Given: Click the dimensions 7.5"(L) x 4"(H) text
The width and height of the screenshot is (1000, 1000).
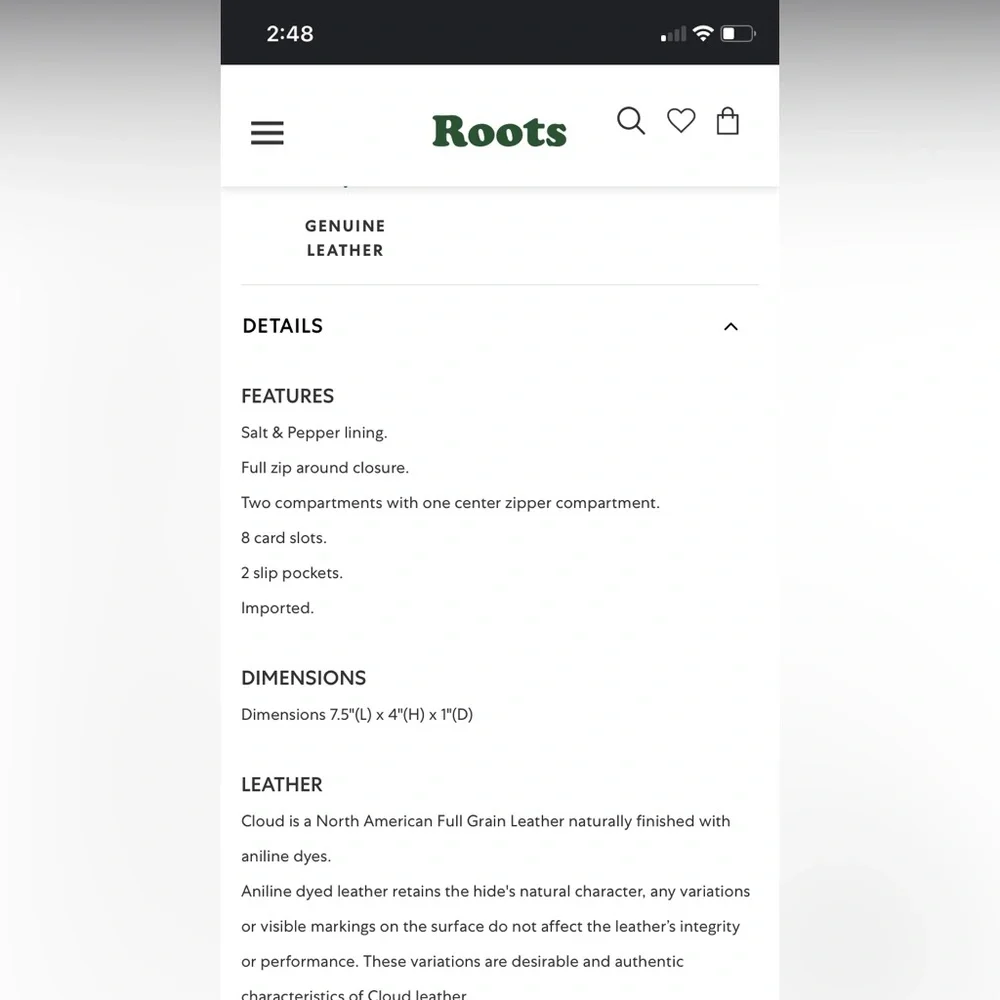Looking at the screenshot, I should click(x=357, y=715).
